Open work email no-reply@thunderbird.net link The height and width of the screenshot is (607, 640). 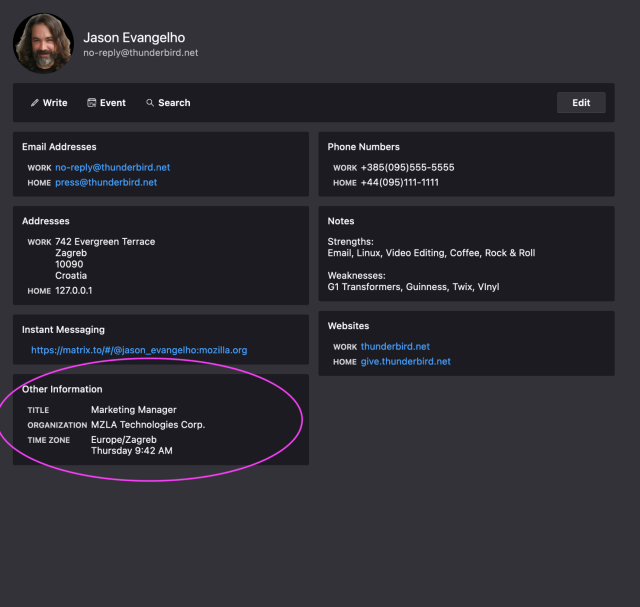[112, 168]
